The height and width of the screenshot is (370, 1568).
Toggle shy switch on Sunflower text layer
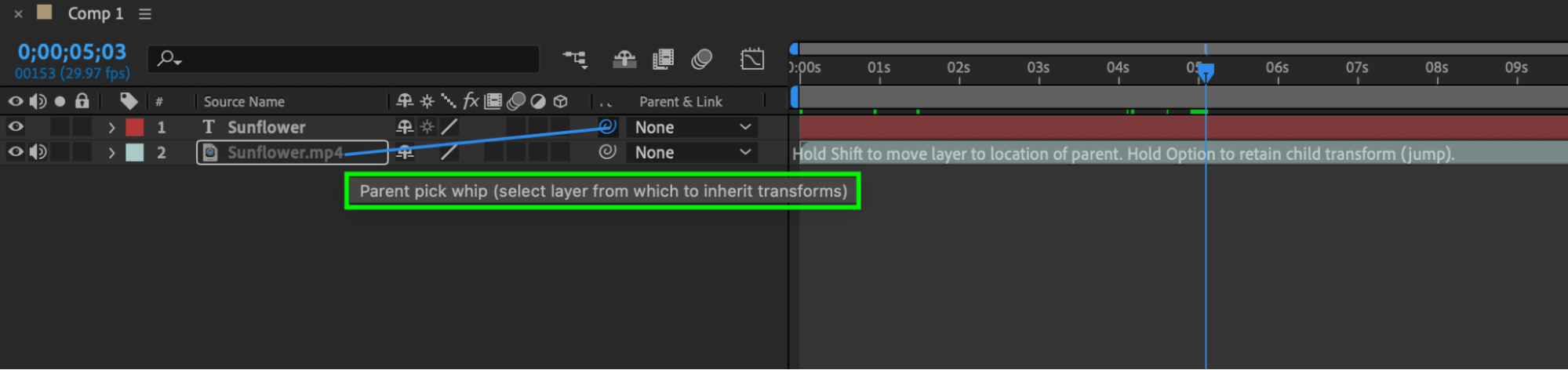point(405,127)
